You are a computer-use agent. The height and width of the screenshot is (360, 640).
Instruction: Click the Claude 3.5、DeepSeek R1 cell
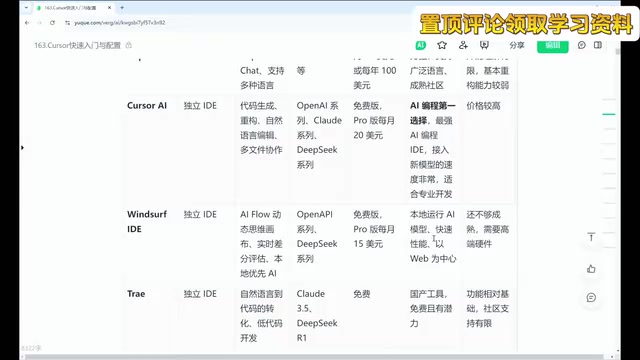coord(317,316)
